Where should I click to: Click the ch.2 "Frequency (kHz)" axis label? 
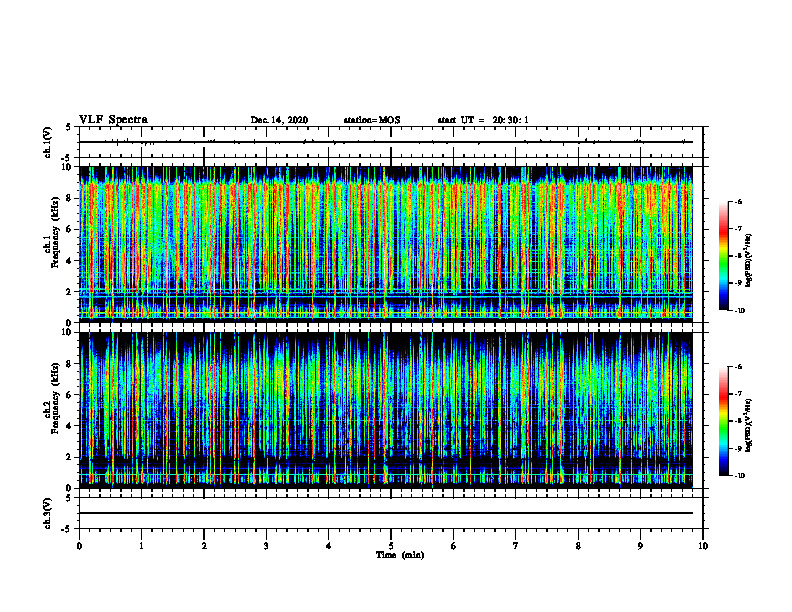coord(56,399)
